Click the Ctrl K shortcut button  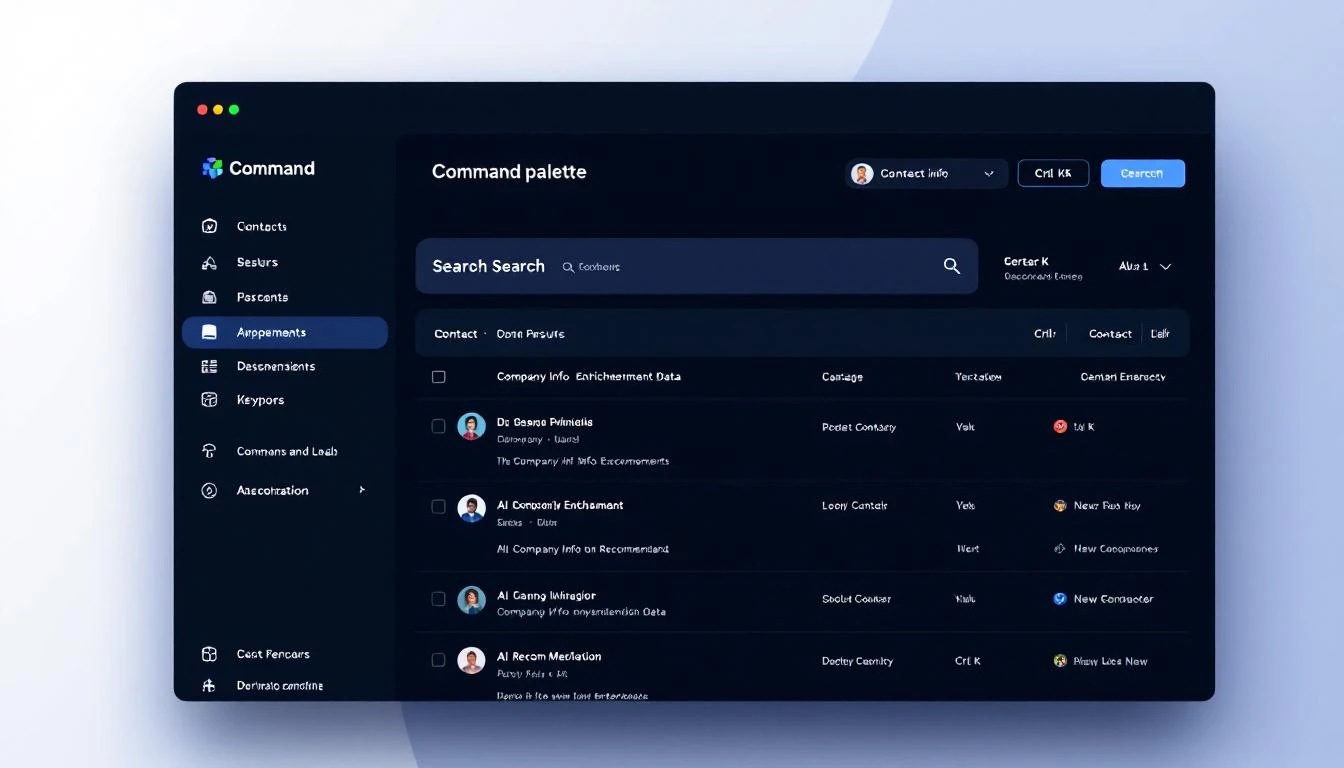(x=1052, y=172)
